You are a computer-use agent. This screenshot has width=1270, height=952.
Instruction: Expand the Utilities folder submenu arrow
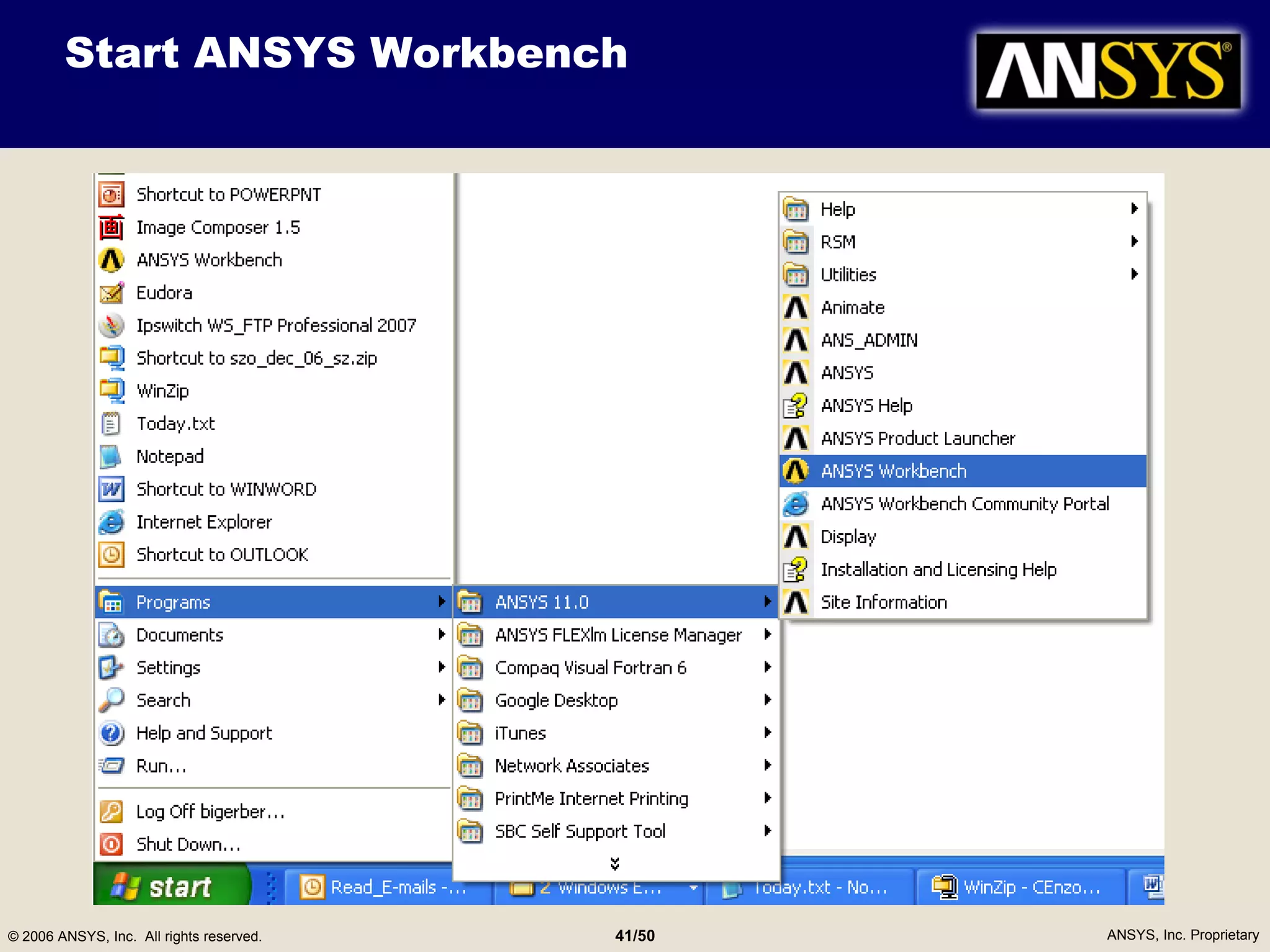coord(1134,274)
